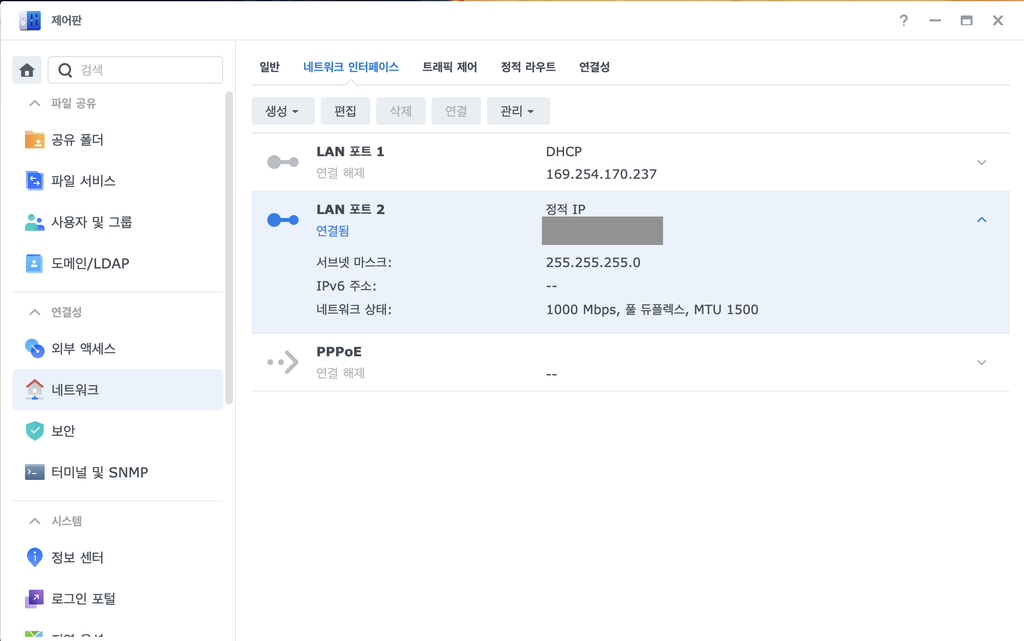The image size is (1024, 641).
Task: Open the 연결성 tab
Action: coord(594,67)
